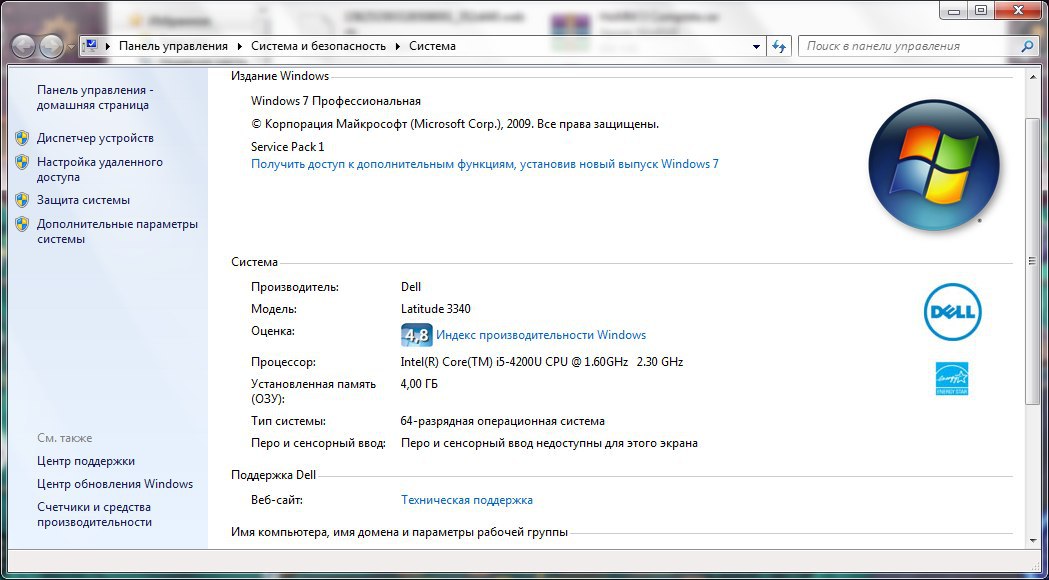Viewport: 1049px width, 580px height.
Task: Select «64-разрядная операционная система» text
Action: [502, 421]
